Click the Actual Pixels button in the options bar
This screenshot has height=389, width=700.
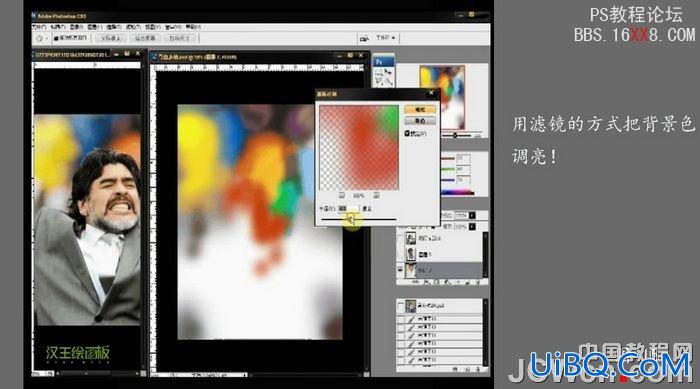pyautogui.click(x=111, y=38)
